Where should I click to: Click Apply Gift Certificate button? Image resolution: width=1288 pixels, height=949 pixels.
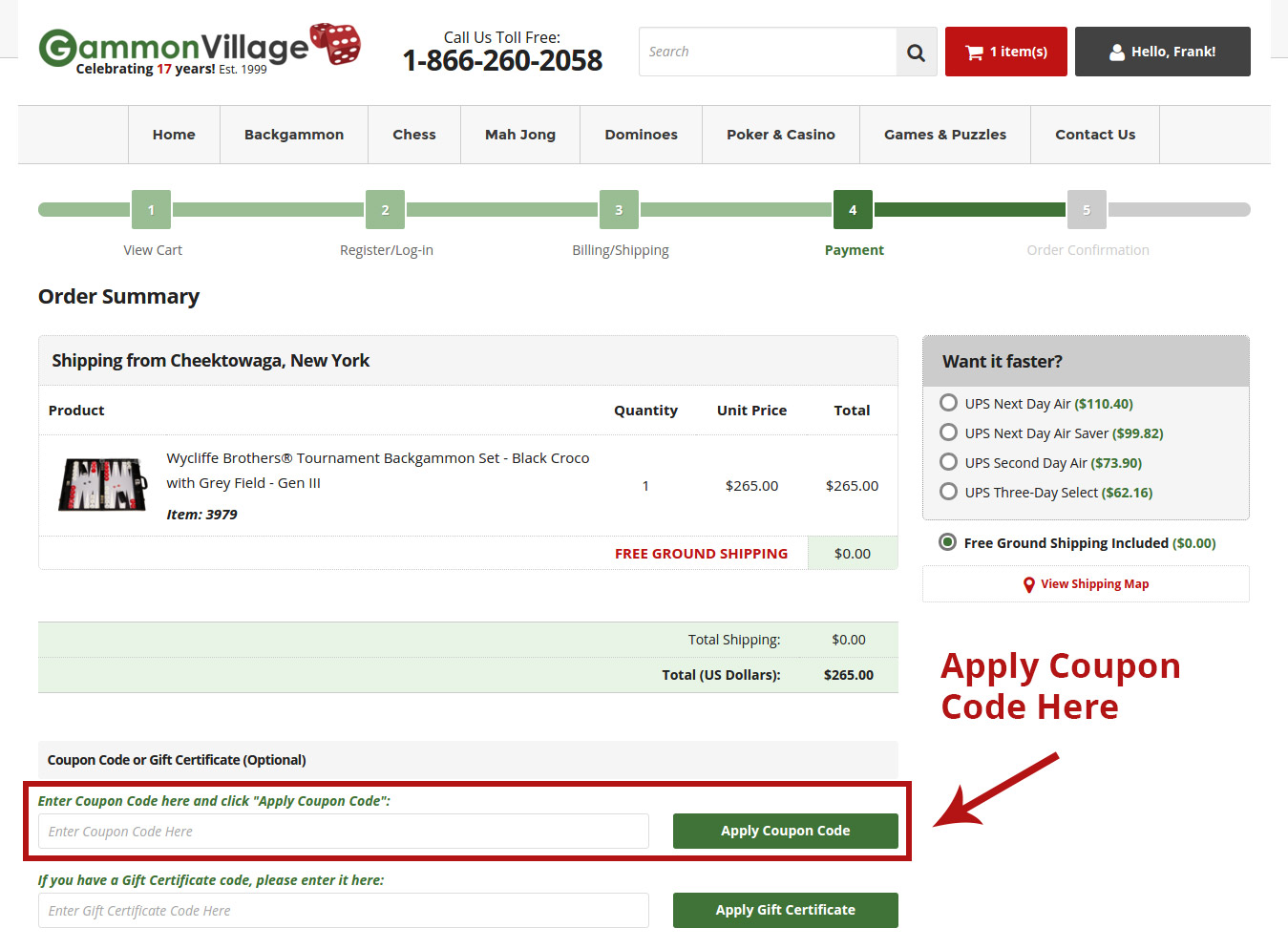pyautogui.click(x=786, y=911)
